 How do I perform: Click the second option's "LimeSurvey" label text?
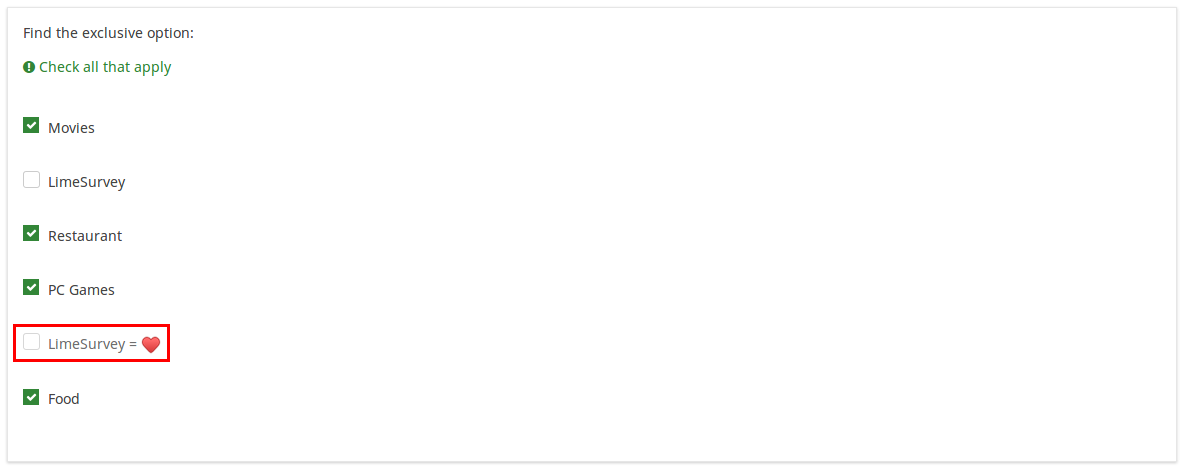(x=86, y=182)
